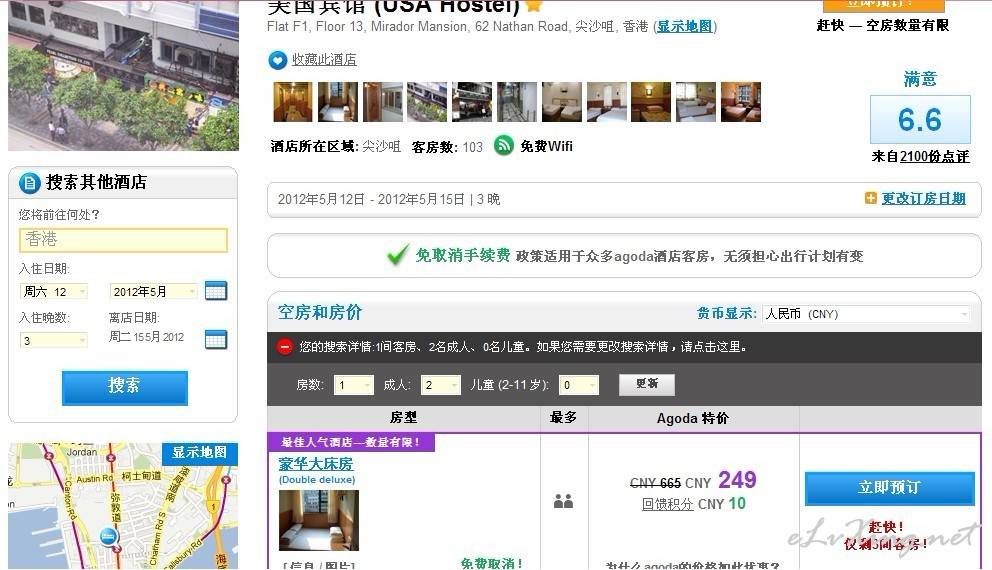The height and width of the screenshot is (570, 992).
Task: Click the two-person max occupancy icon
Action: [563, 501]
